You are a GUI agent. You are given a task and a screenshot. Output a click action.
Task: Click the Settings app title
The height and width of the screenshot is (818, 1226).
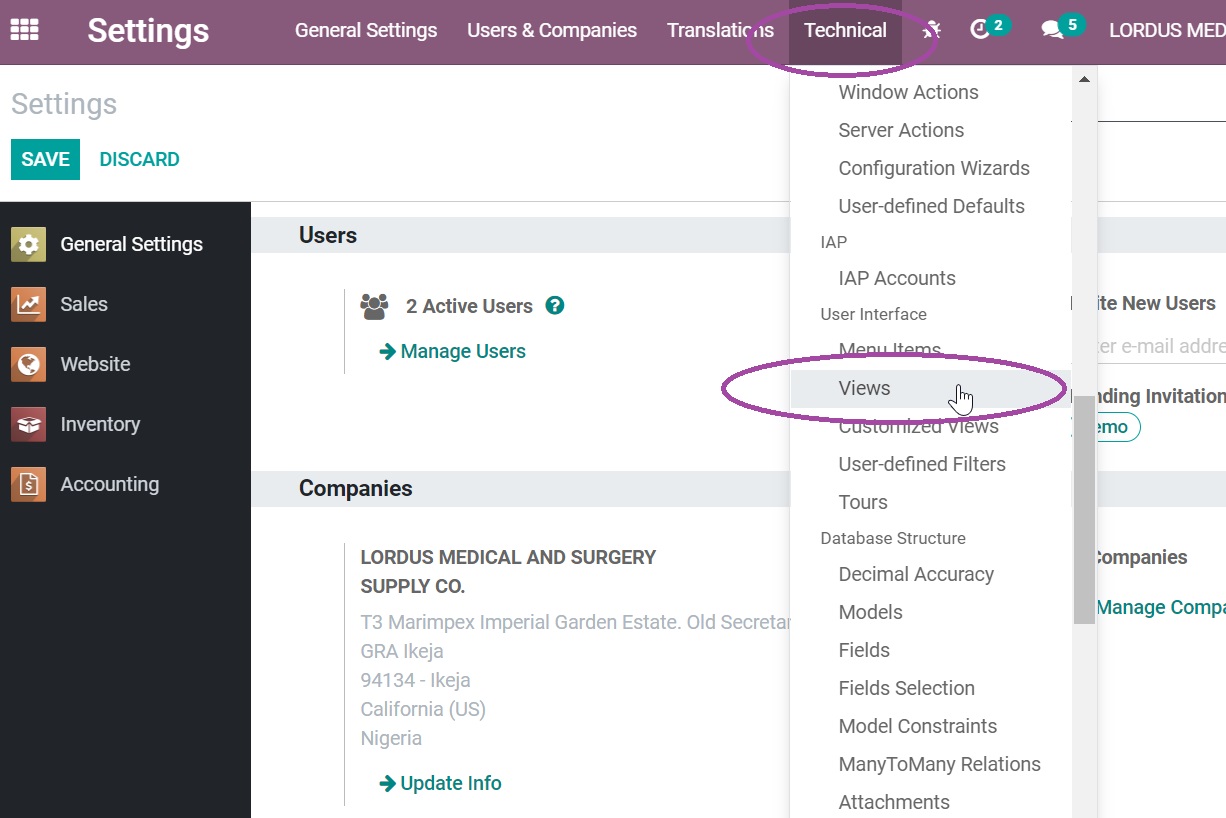pyautogui.click(x=148, y=30)
